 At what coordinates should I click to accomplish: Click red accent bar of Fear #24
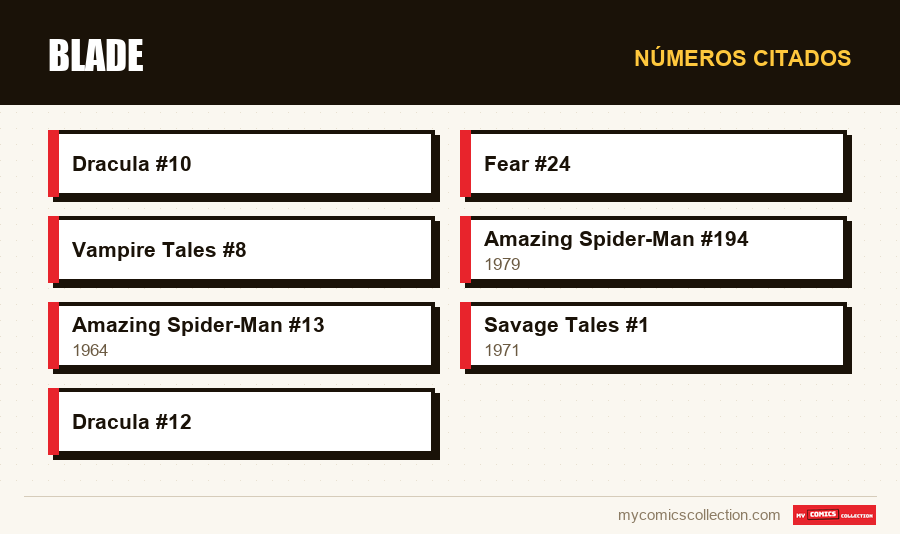(465, 164)
